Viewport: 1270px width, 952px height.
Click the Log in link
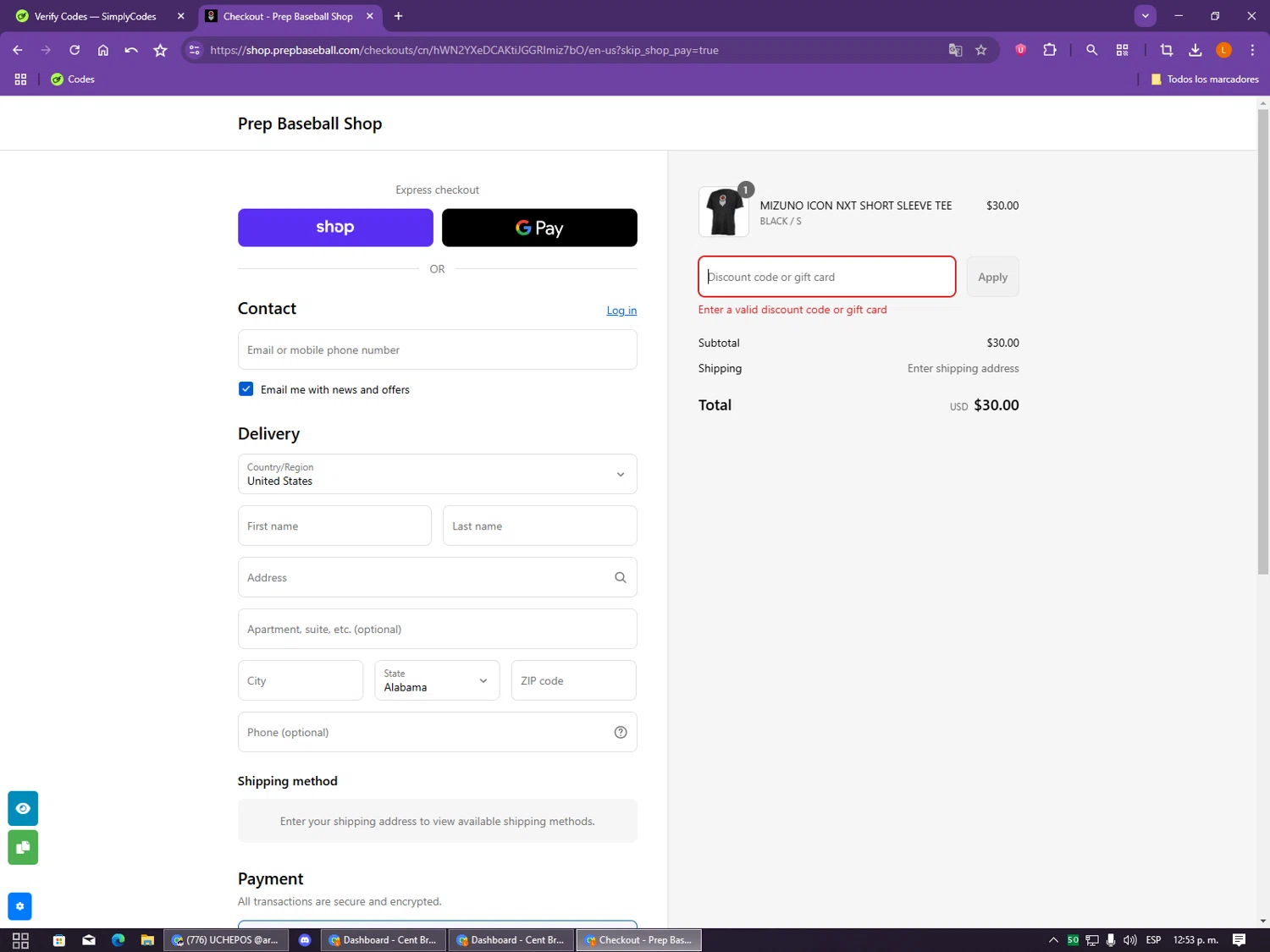pyautogui.click(x=621, y=311)
